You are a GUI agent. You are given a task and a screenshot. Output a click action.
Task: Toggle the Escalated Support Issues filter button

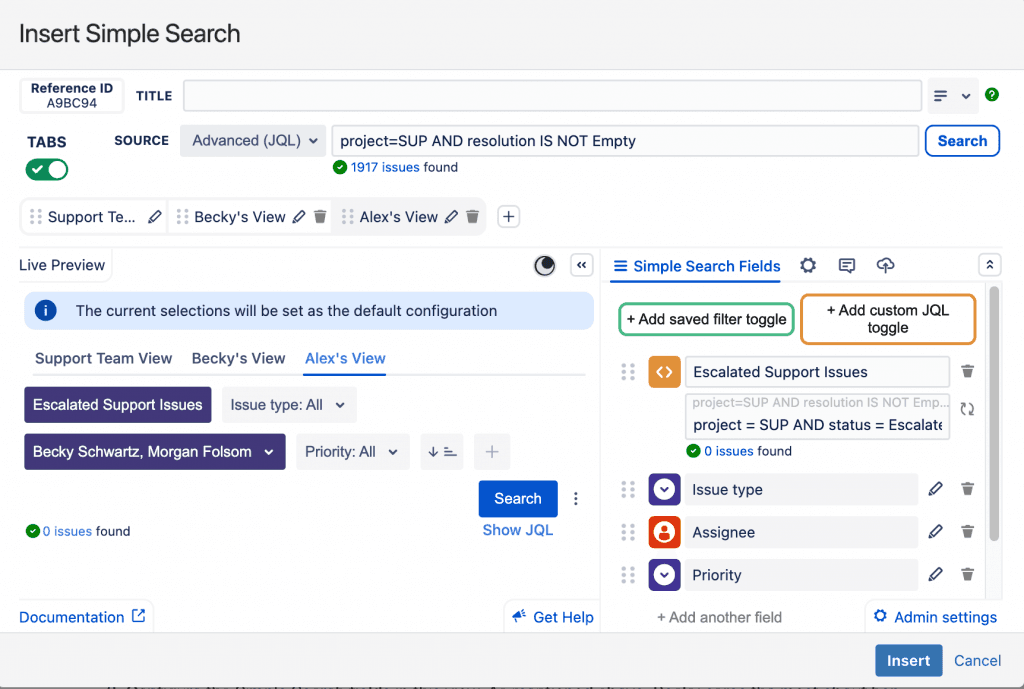click(118, 405)
